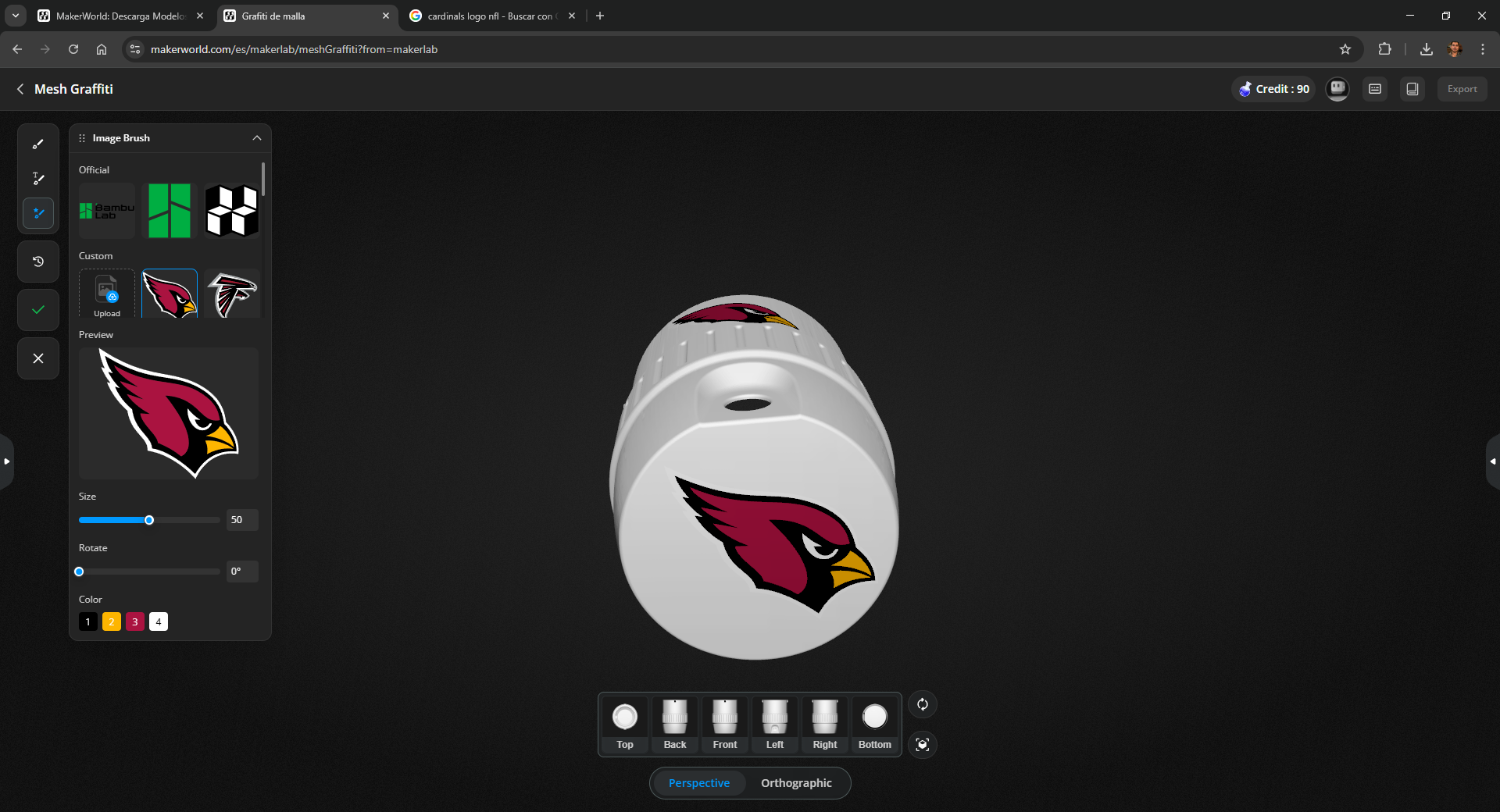Image resolution: width=1500 pixels, height=812 pixels.
Task: Pick black color swatch 1
Action: [88, 621]
